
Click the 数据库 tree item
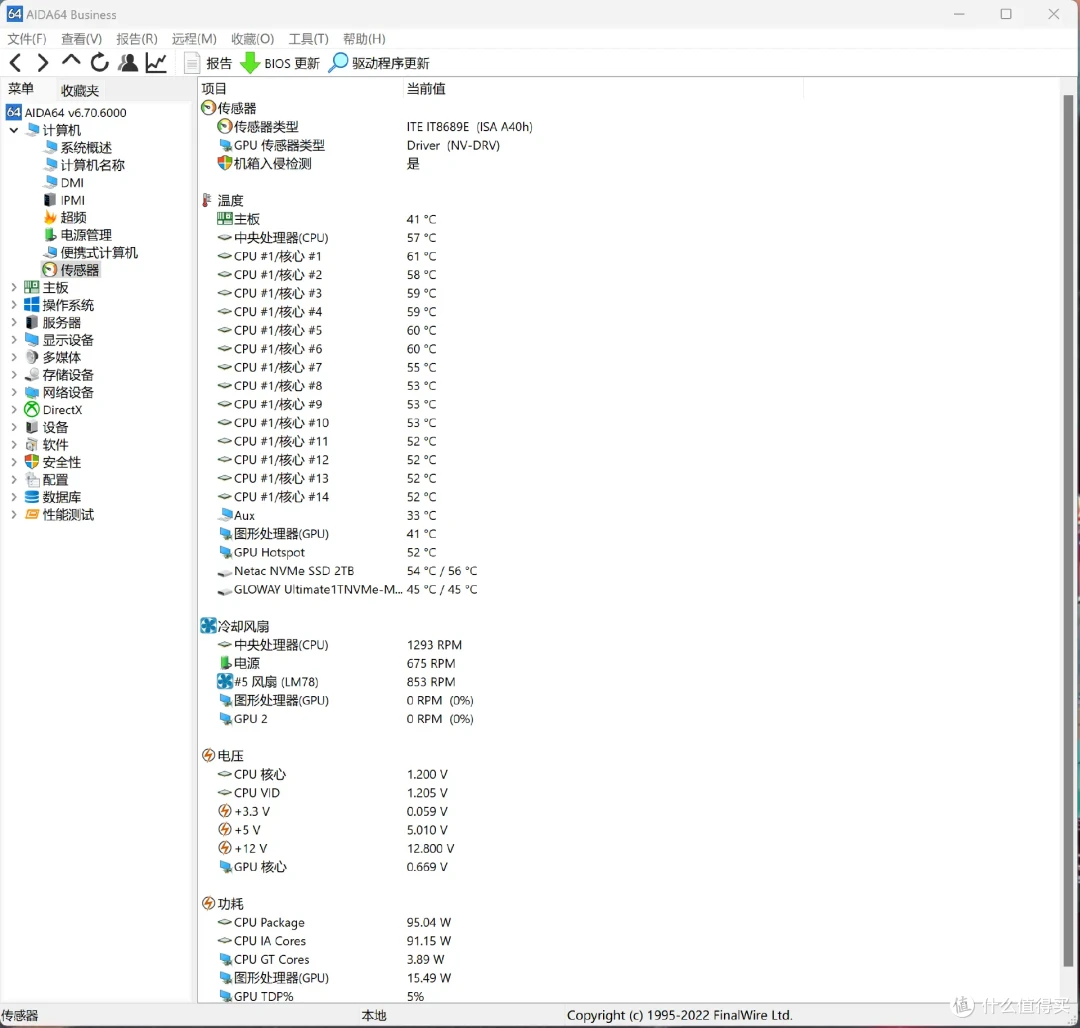click(x=53, y=497)
